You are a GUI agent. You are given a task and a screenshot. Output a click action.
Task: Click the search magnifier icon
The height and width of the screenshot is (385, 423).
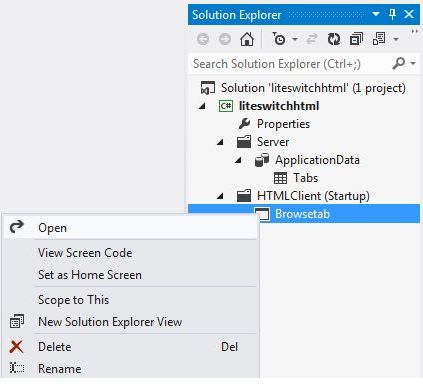(x=399, y=63)
